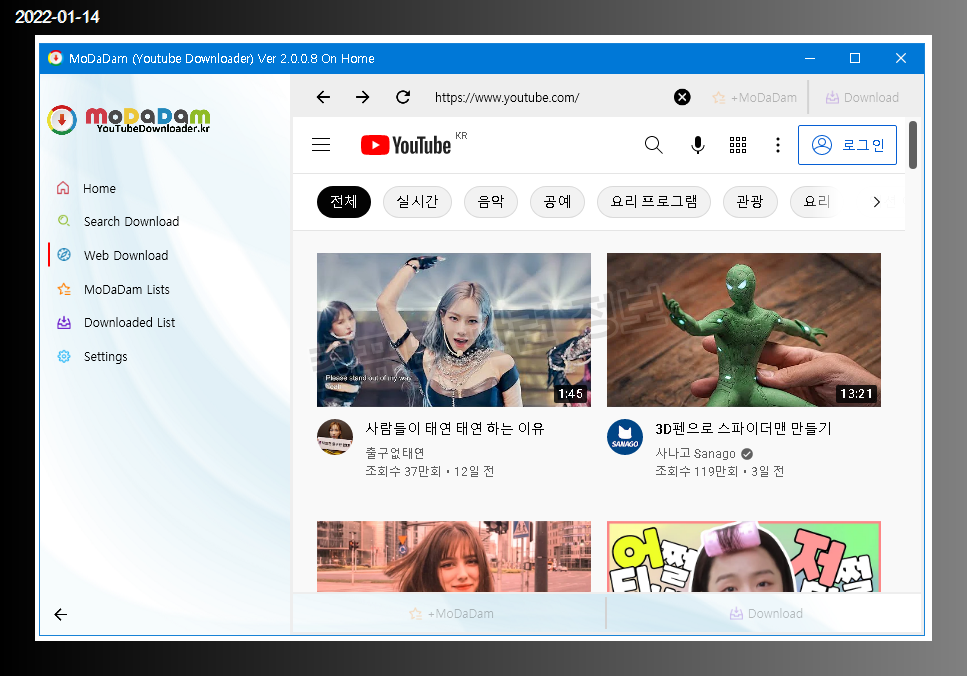Click the channel name 출구없태연
The image size is (967, 676).
pos(395,453)
